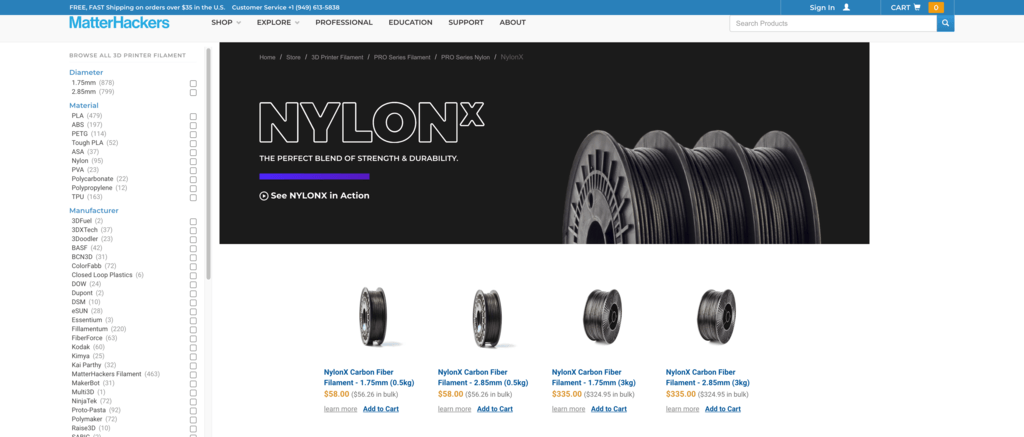Expand the SHOP dropdown menu

tap(226, 22)
